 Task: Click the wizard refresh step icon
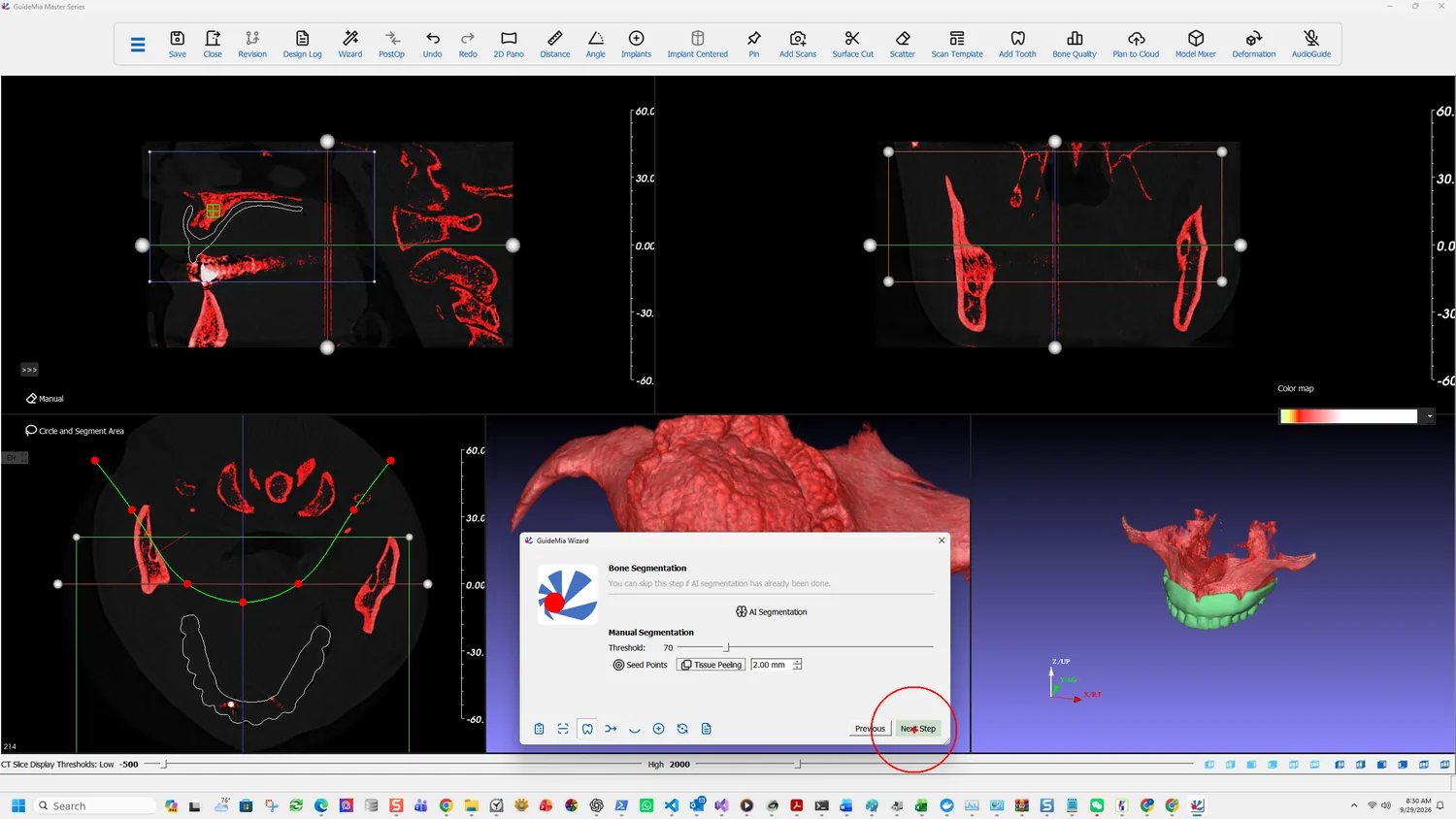(682, 729)
